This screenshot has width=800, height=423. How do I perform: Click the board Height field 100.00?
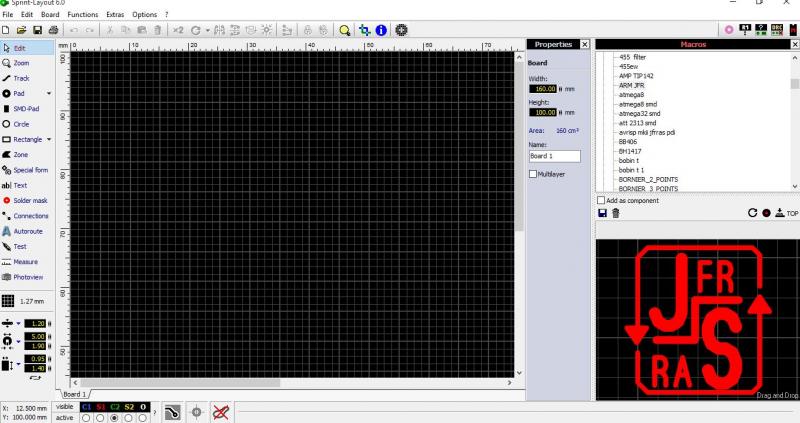543,112
